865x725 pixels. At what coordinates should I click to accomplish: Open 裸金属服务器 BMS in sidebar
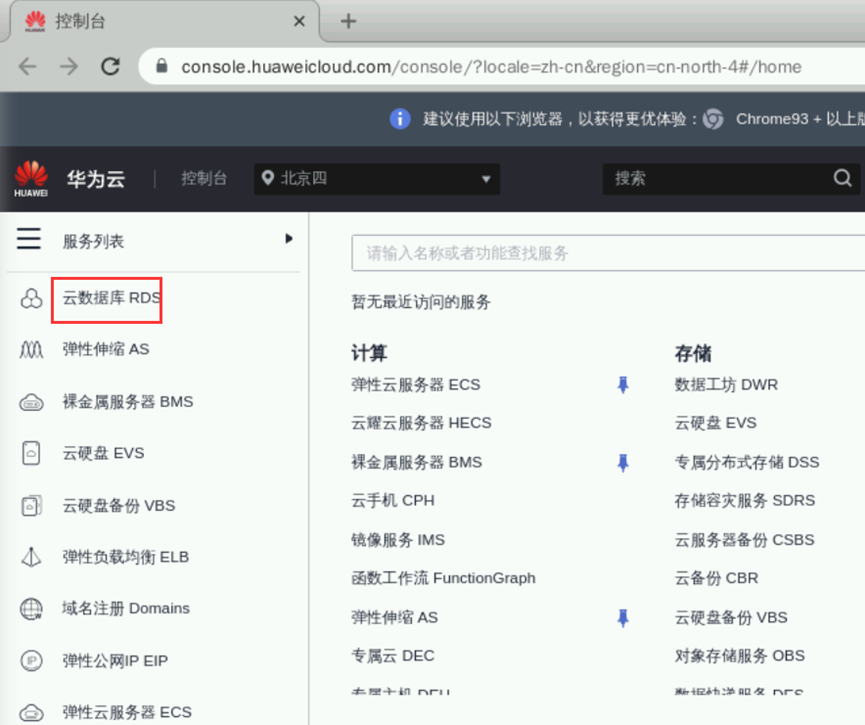[128, 402]
